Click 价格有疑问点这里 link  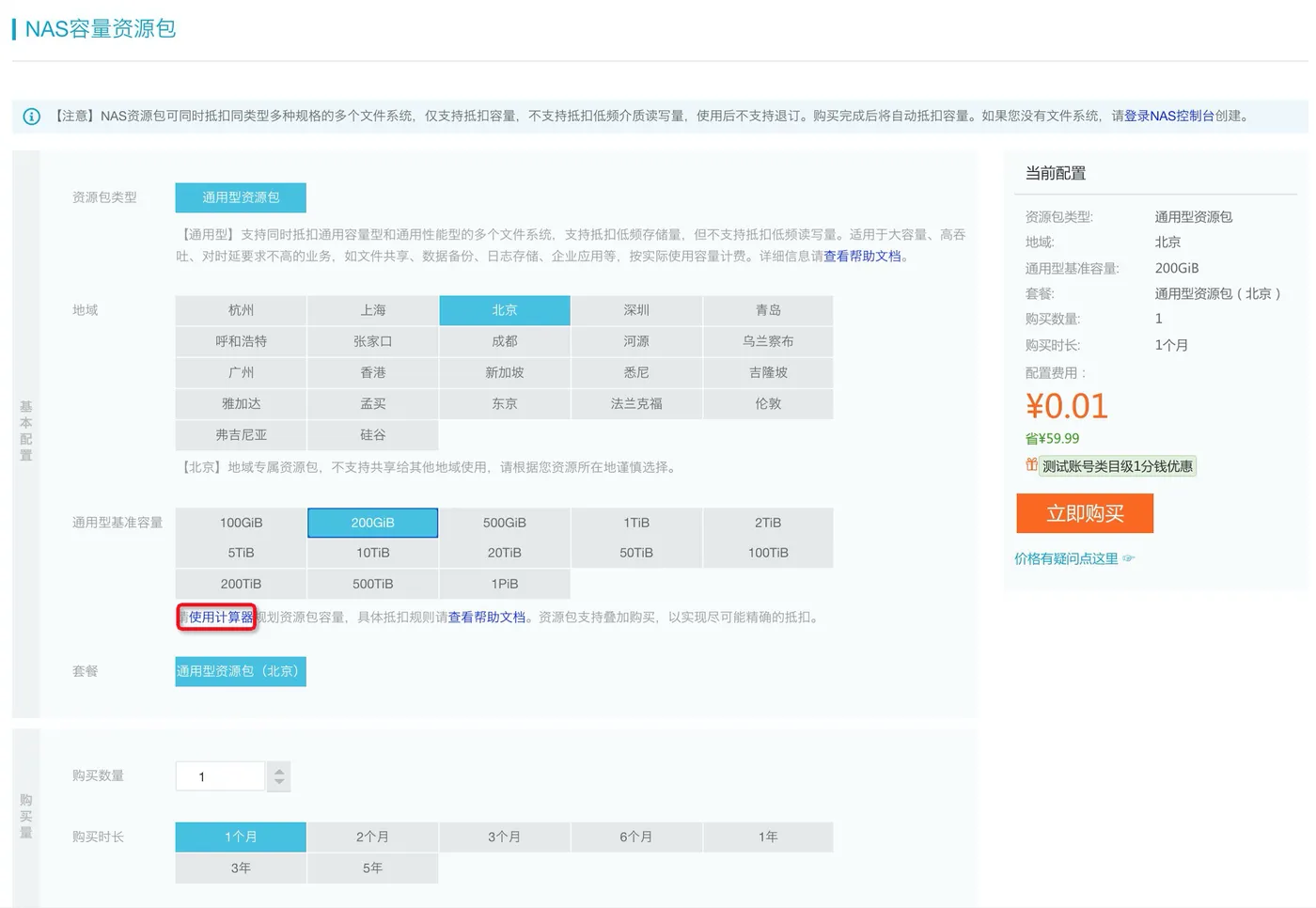(1066, 558)
